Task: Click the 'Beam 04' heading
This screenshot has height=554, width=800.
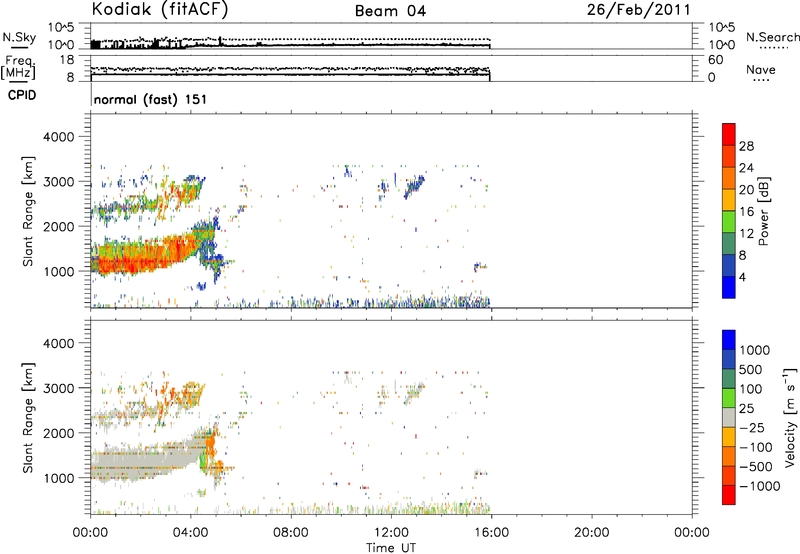Action: [x=390, y=11]
